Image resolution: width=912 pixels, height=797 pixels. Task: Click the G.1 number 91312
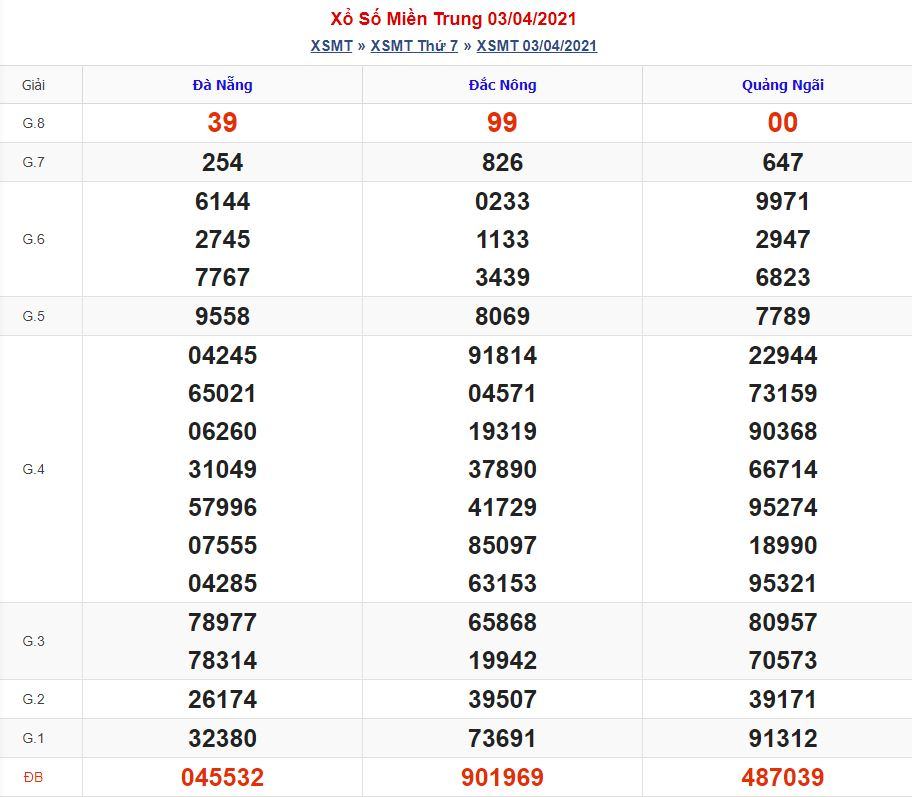point(783,738)
